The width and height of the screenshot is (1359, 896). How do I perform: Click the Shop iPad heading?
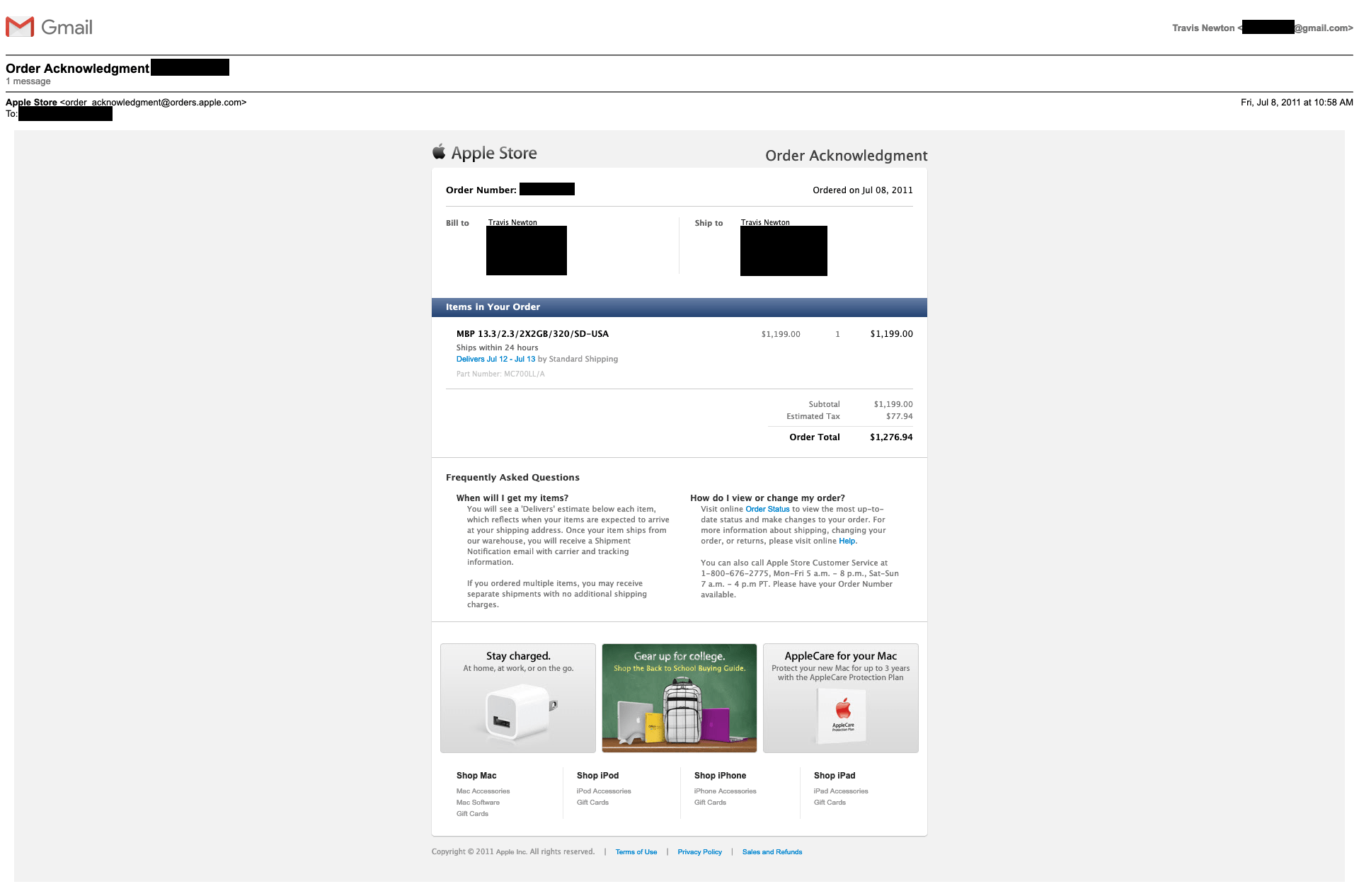pos(834,776)
